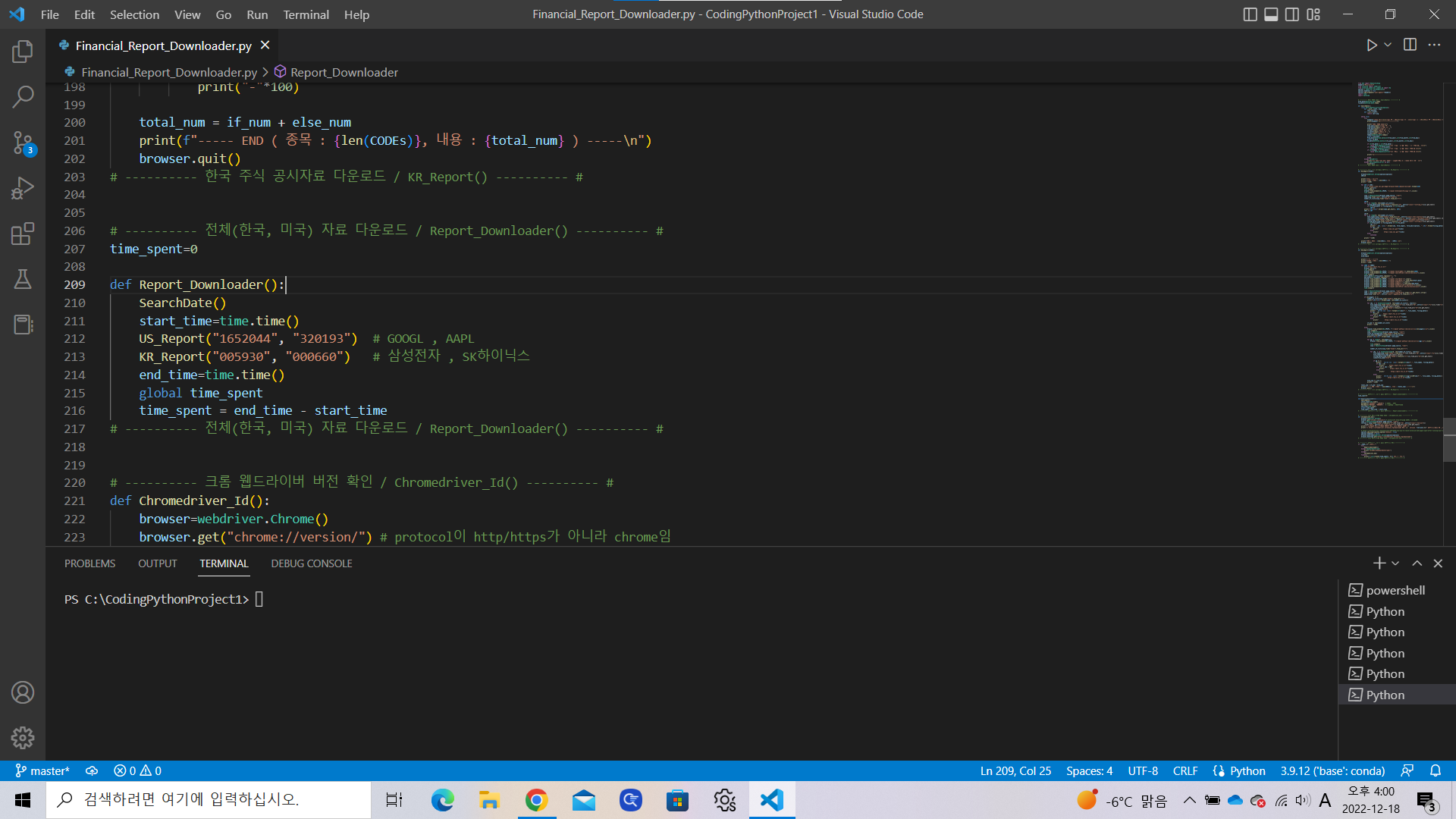Open the Selection menu

coord(134,14)
